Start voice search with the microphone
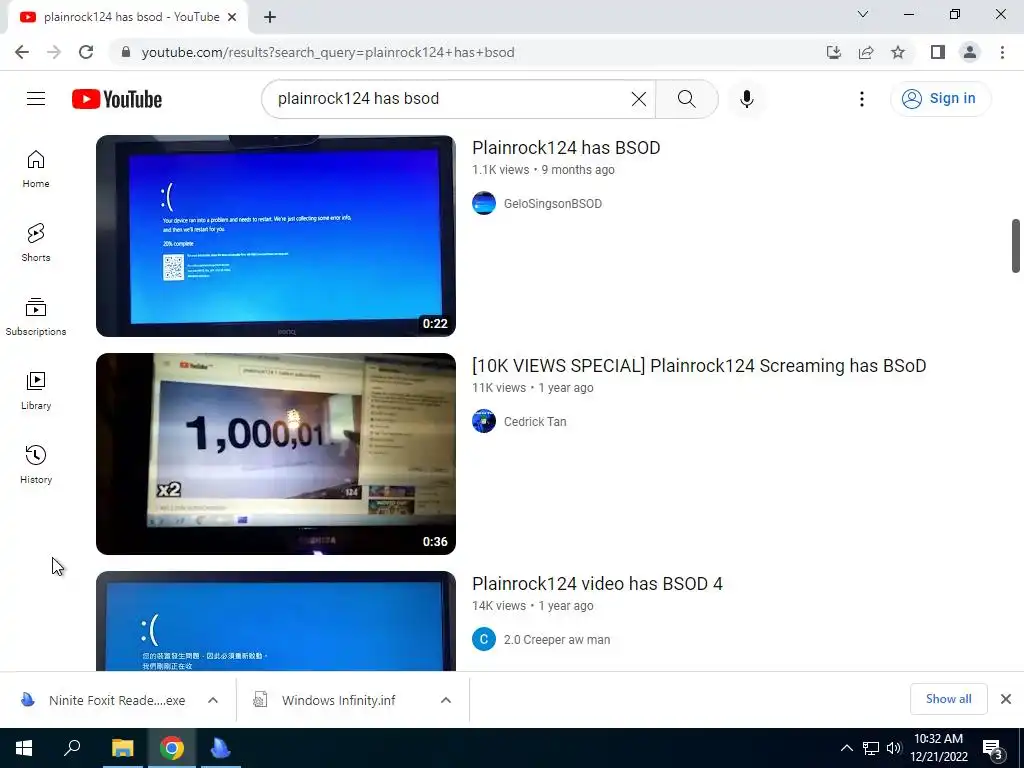Image resolution: width=1024 pixels, height=768 pixels. click(746, 99)
